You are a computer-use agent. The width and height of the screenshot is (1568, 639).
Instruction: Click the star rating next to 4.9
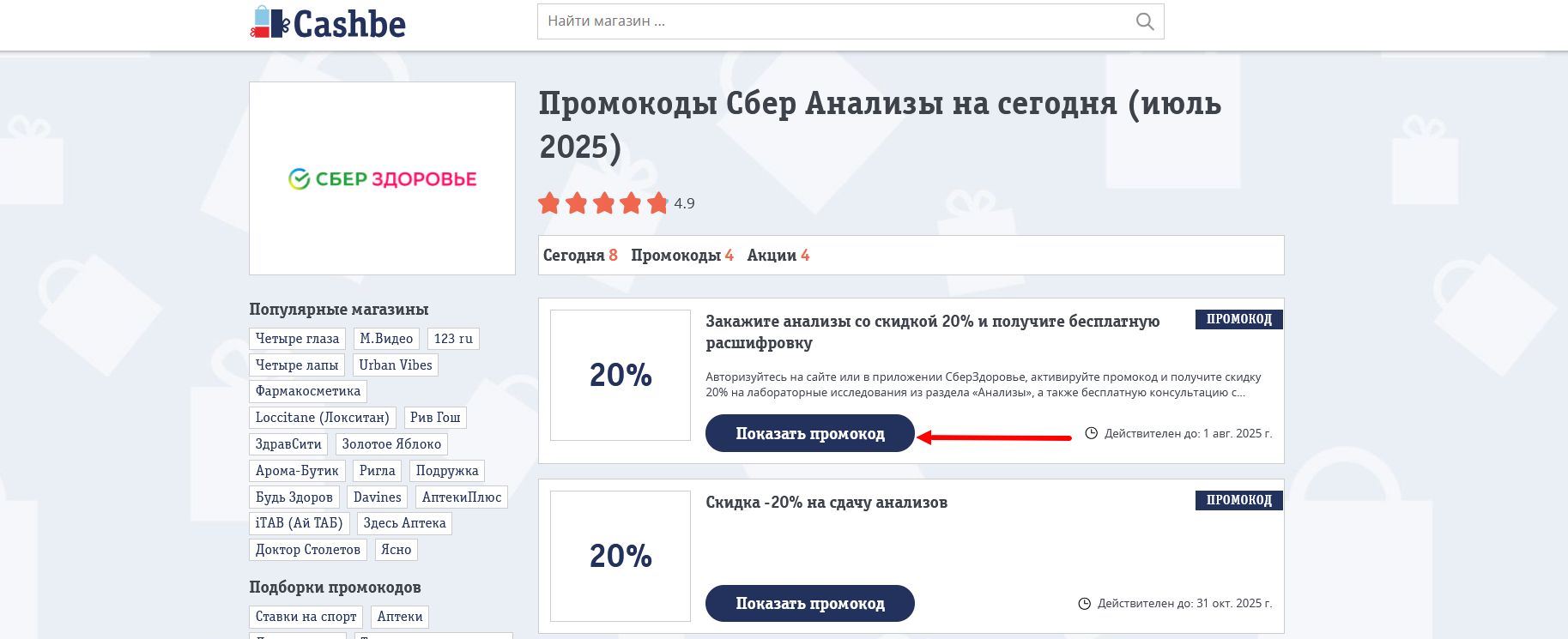click(x=602, y=203)
